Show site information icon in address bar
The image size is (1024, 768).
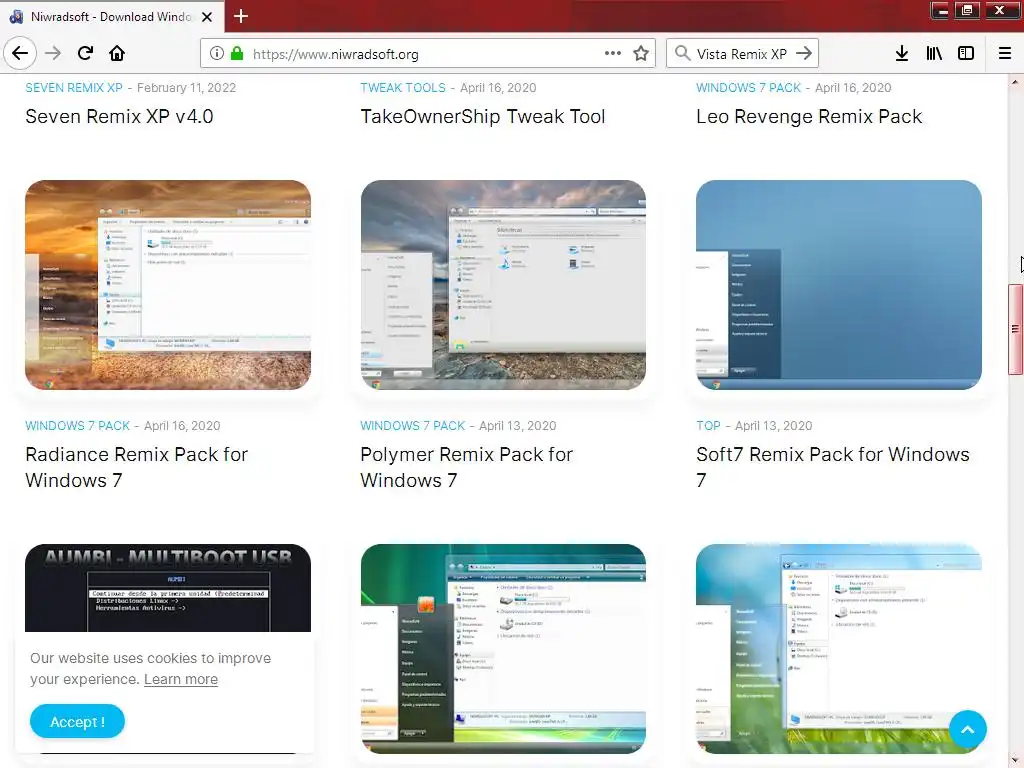pos(217,54)
